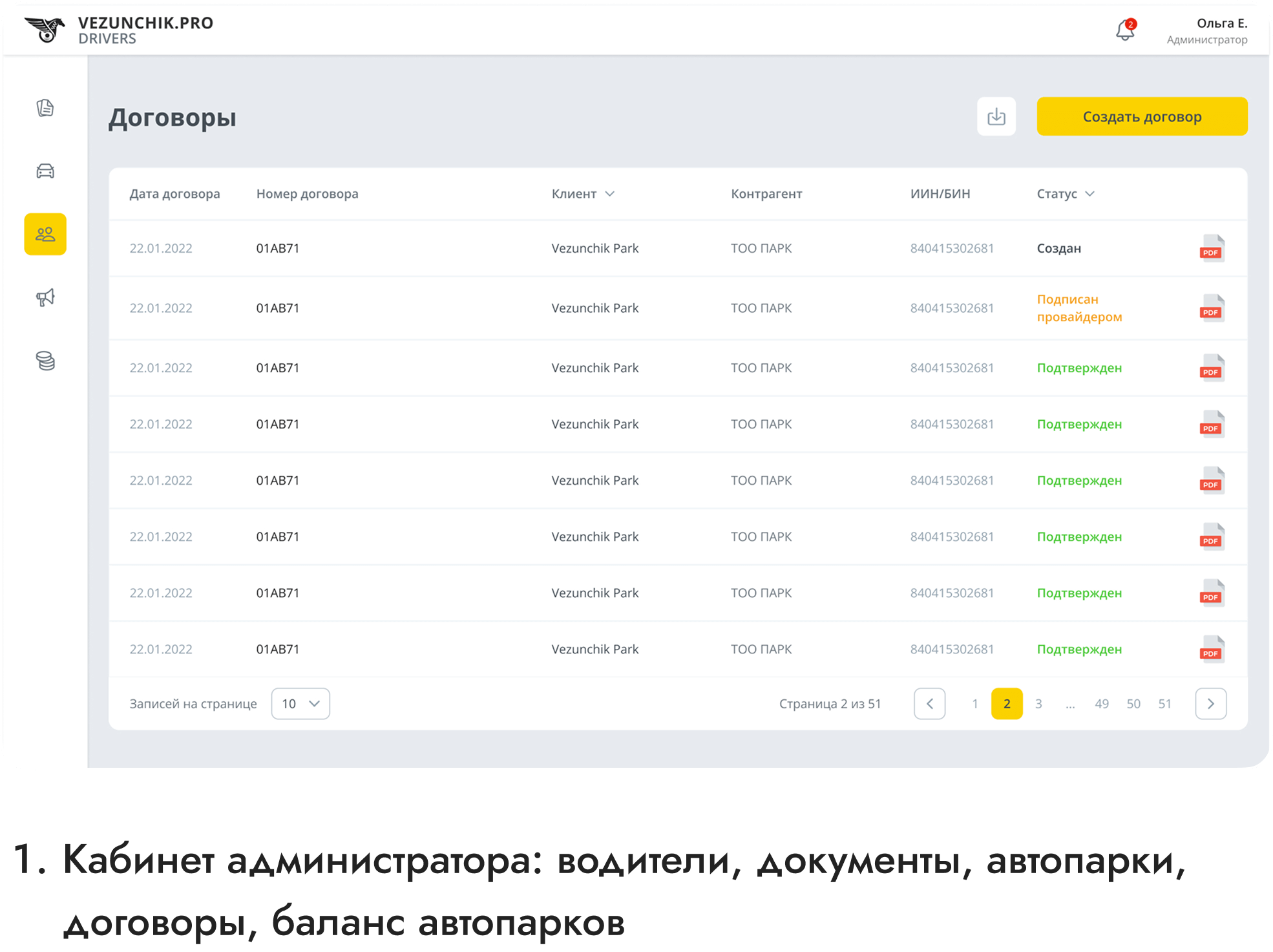Open user profile Ольга Е. Администратор
Image resolution: width=1273 pixels, height=952 pixels.
tap(1206, 30)
